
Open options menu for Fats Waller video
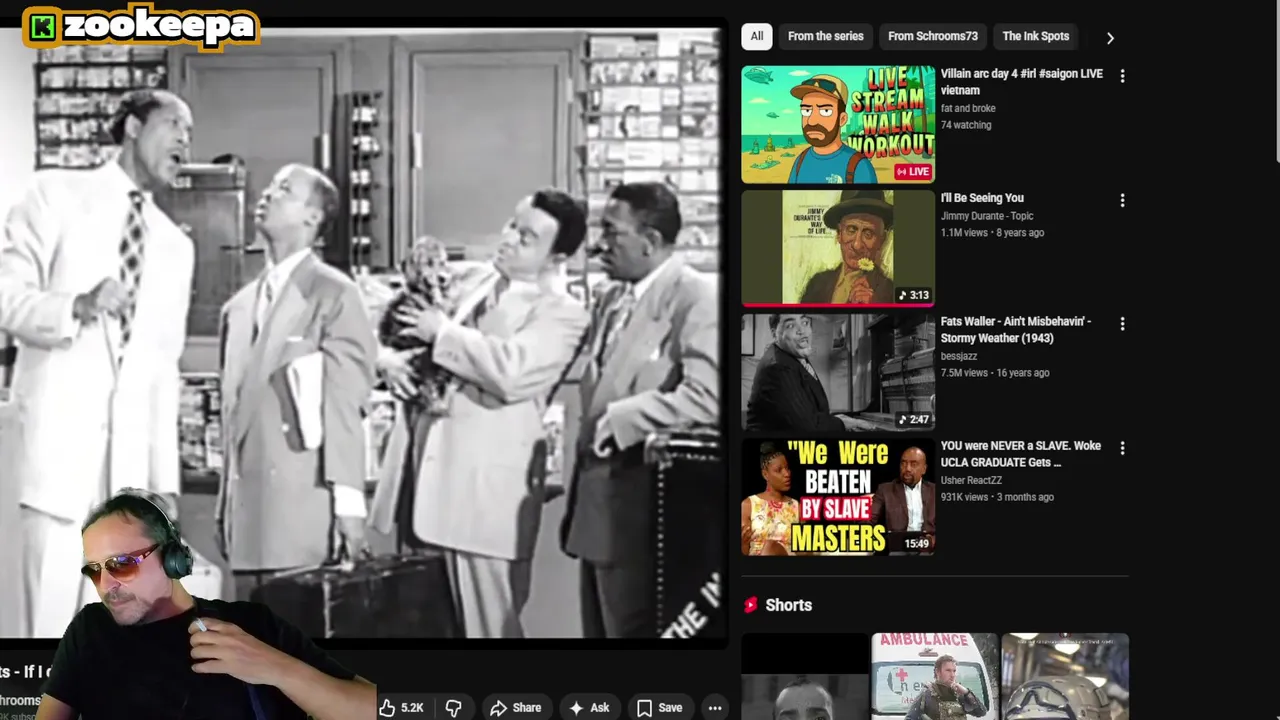pyautogui.click(x=1122, y=324)
